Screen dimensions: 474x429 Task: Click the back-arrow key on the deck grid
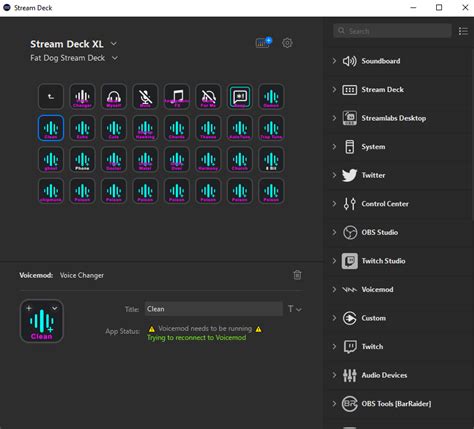pos(51,97)
